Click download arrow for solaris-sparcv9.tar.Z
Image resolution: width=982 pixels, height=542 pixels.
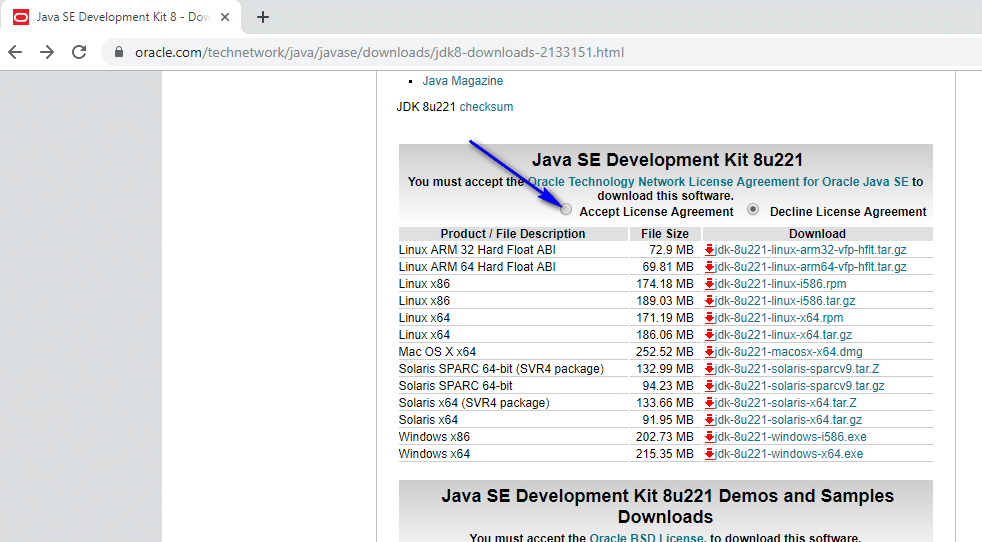tap(710, 369)
